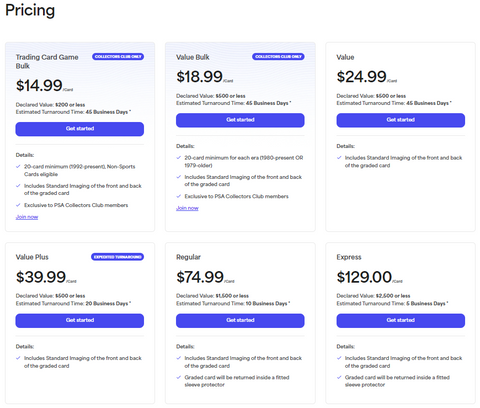Click Collectors Club Only badge on Trading Card Game Bulk
The height and width of the screenshot is (408, 480).
[118, 57]
